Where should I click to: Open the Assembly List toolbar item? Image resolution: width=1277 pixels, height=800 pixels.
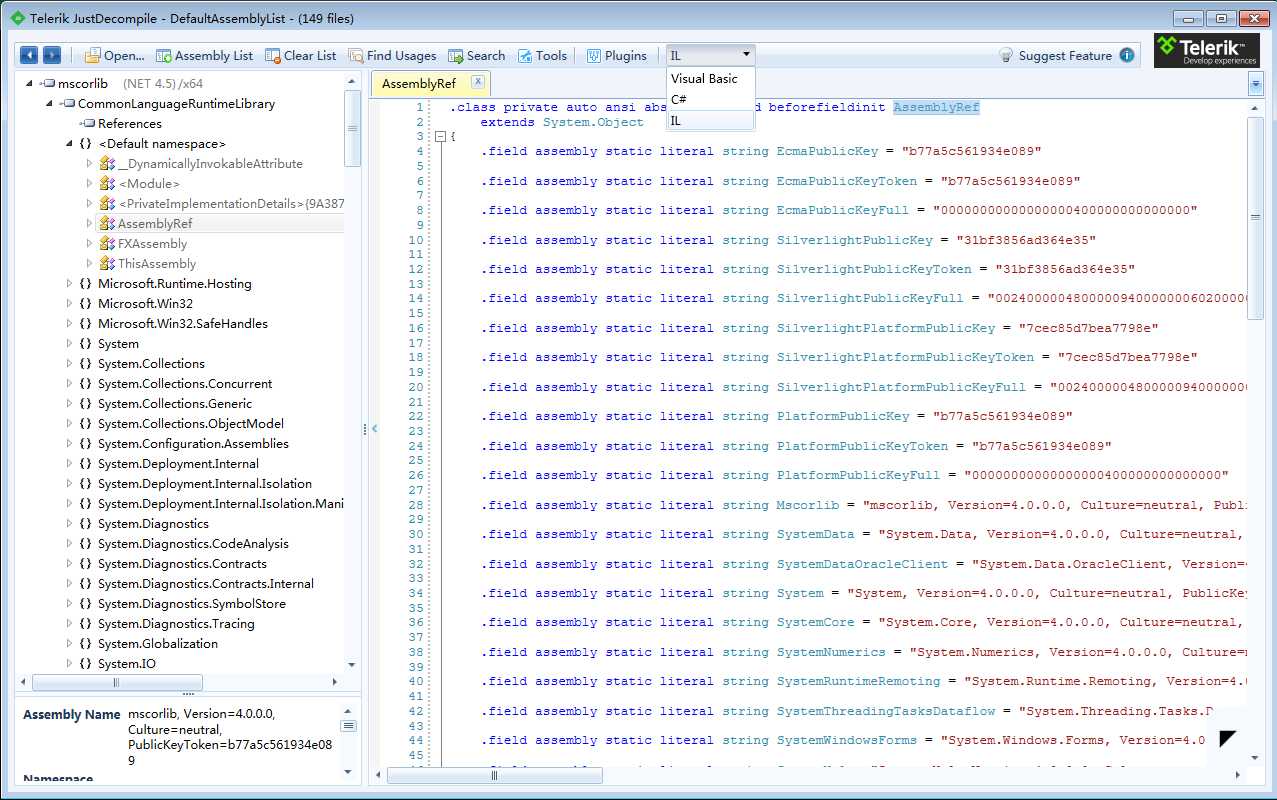pyautogui.click(x=204, y=56)
